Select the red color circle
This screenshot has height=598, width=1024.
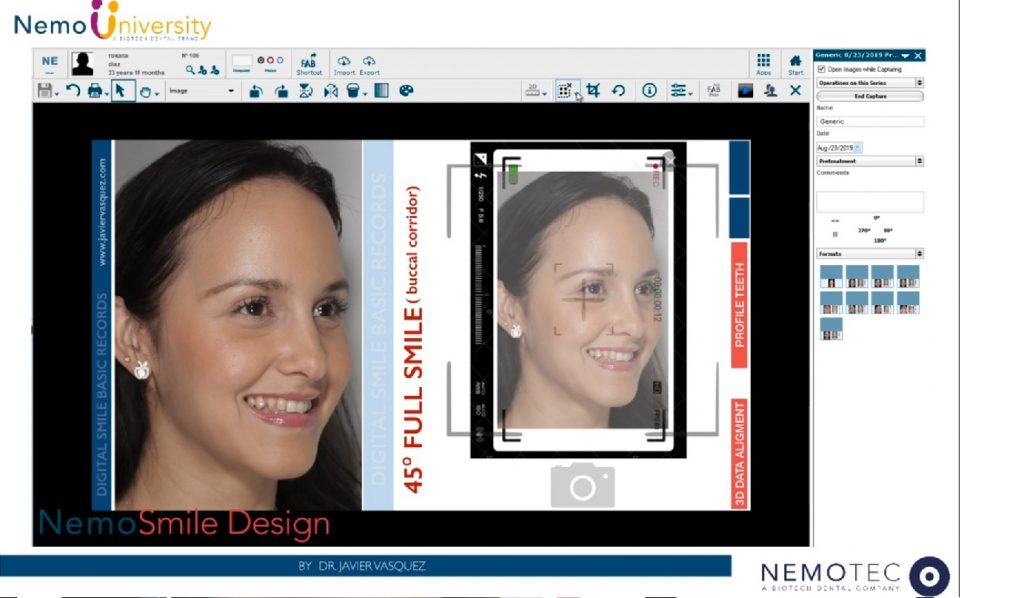[x=270, y=60]
